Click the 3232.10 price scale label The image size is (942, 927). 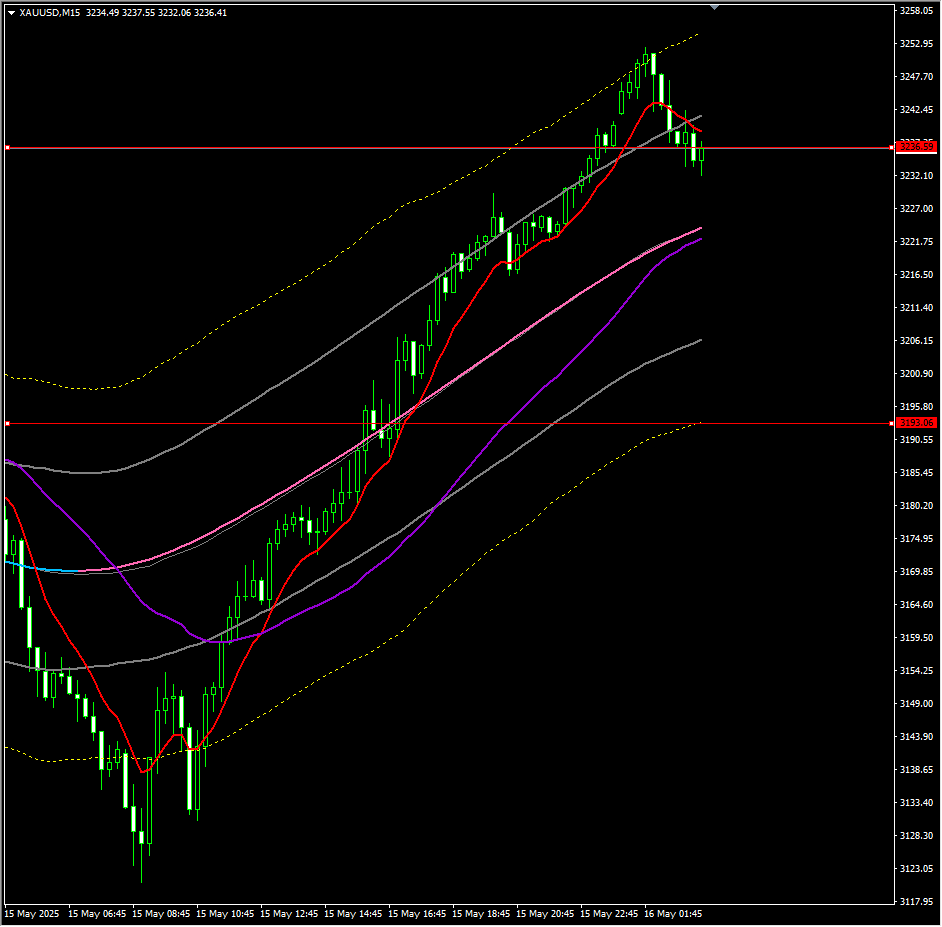coord(916,176)
